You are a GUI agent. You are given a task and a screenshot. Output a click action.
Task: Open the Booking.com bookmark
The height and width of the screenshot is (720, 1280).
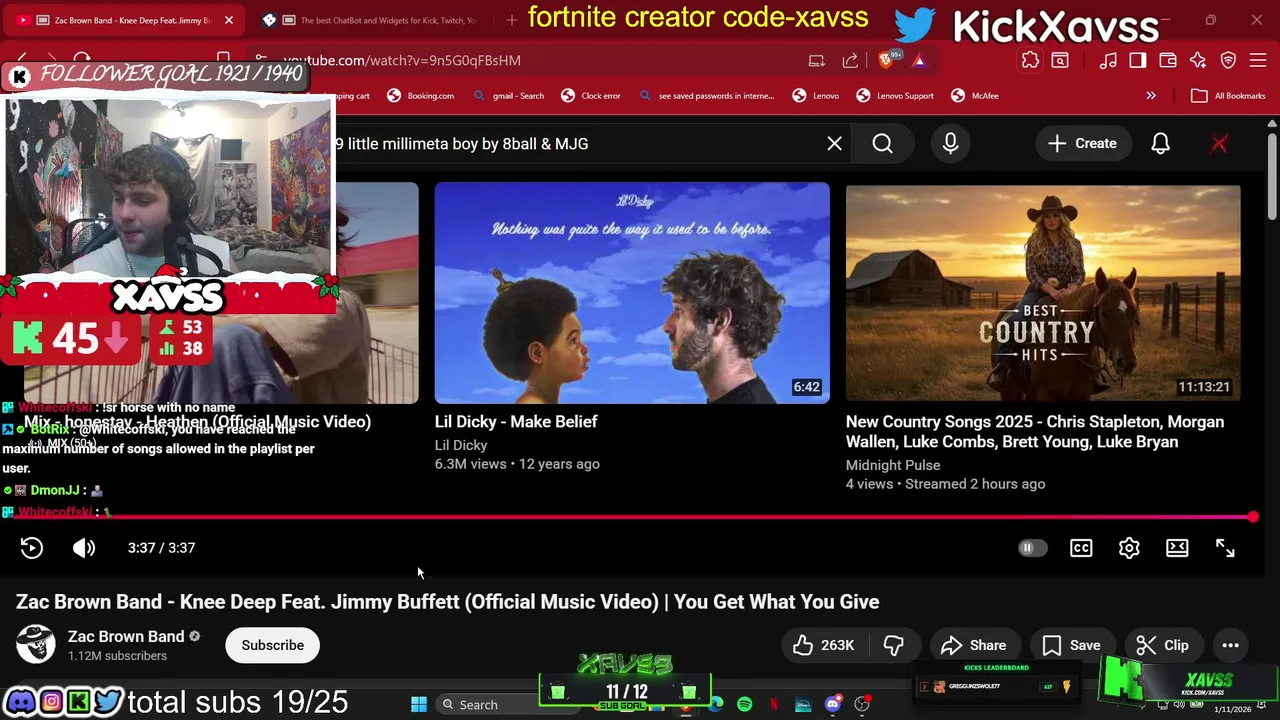click(x=420, y=96)
